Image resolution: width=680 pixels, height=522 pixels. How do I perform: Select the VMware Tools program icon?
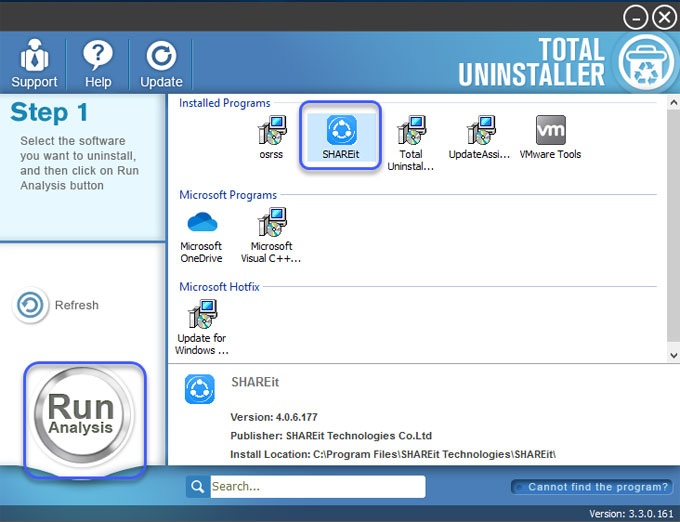[x=550, y=137]
